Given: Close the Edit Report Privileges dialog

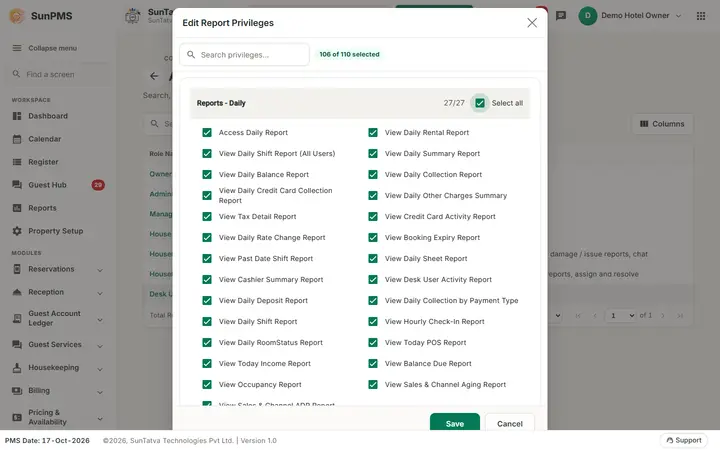Looking at the screenshot, I should (x=532, y=22).
